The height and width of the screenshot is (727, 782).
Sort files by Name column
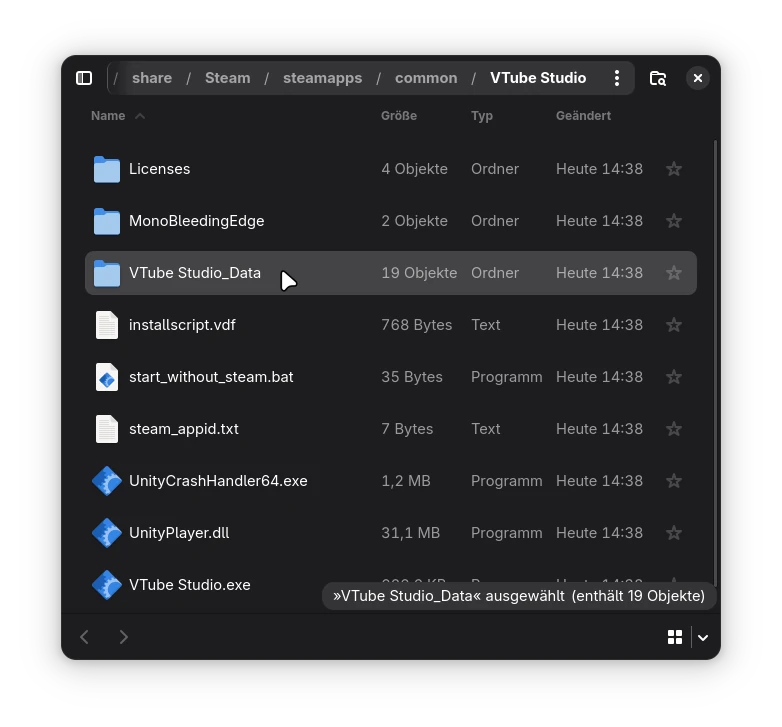[108, 116]
